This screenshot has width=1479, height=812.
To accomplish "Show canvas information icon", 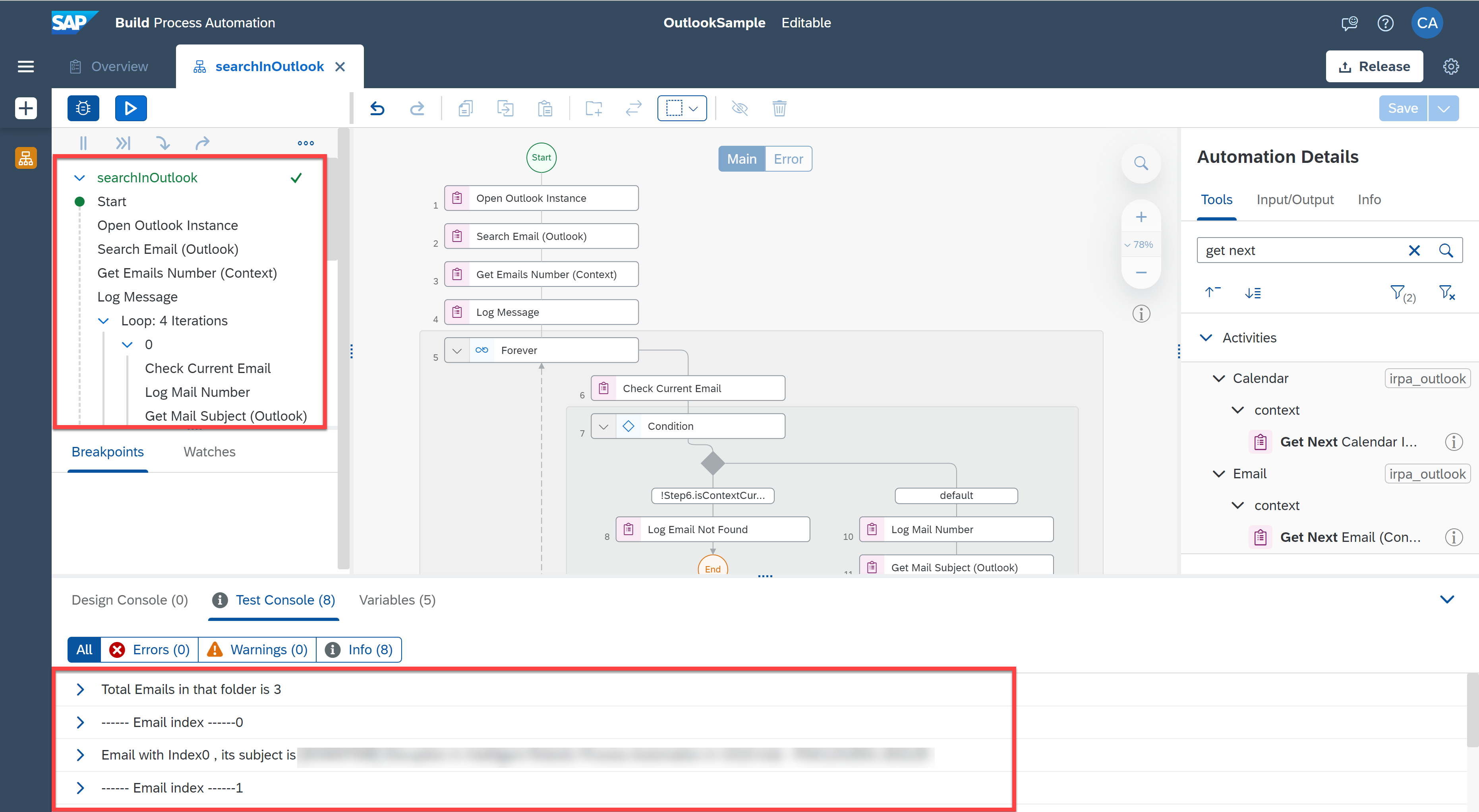I will point(1141,314).
